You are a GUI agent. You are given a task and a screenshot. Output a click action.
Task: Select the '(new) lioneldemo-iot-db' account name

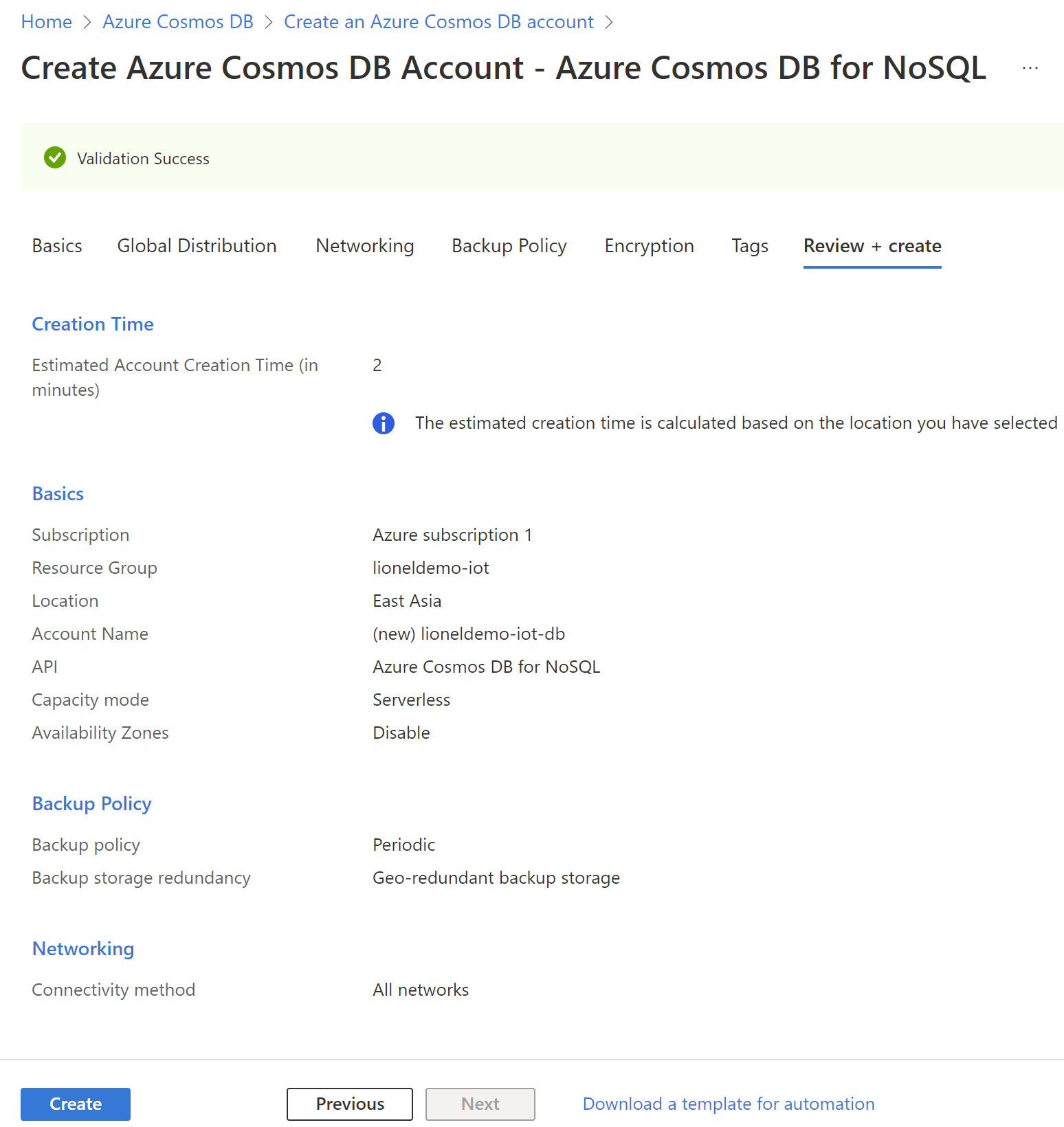469,634
